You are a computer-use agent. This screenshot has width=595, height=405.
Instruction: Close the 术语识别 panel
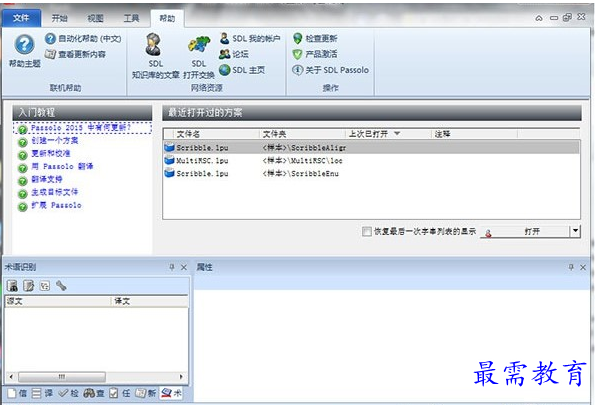[x=184, y=267]
